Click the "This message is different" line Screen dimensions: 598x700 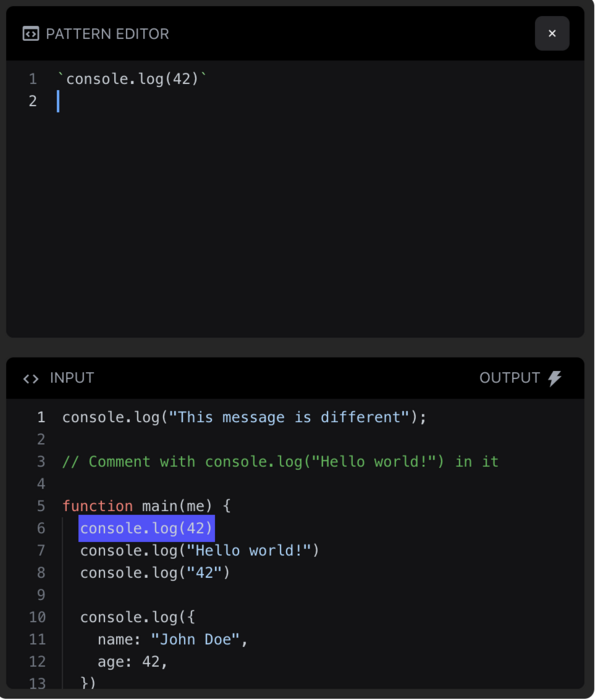244,417
